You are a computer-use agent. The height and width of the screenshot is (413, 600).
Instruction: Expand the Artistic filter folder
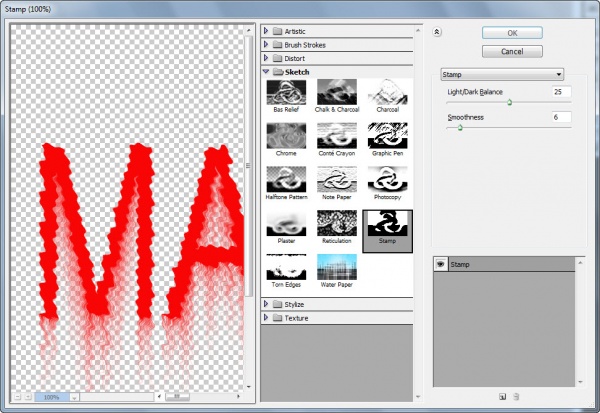[x=266, y=31]
